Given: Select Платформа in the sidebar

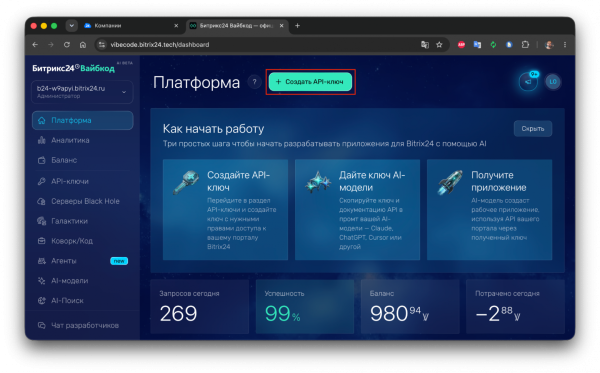Looking at the screenshot, I should coord(83,121).
